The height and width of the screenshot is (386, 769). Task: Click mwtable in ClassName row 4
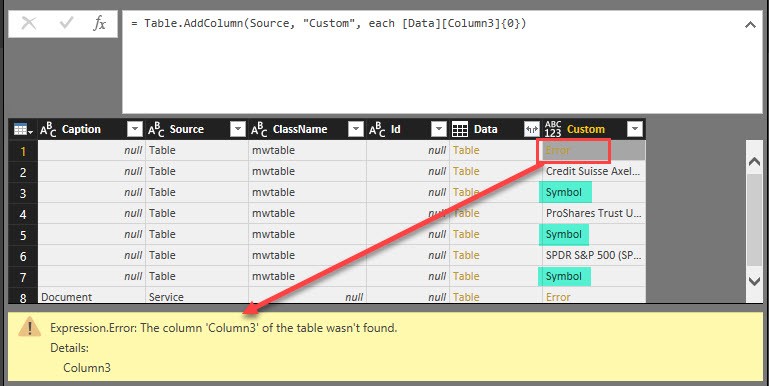pos(273,213)
